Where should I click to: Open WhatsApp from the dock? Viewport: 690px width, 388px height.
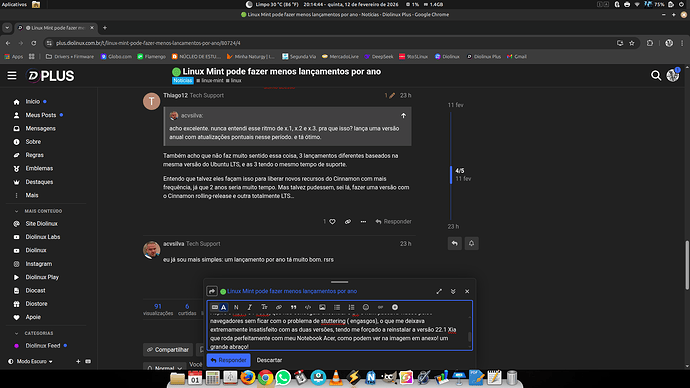(x=283, y=377)
